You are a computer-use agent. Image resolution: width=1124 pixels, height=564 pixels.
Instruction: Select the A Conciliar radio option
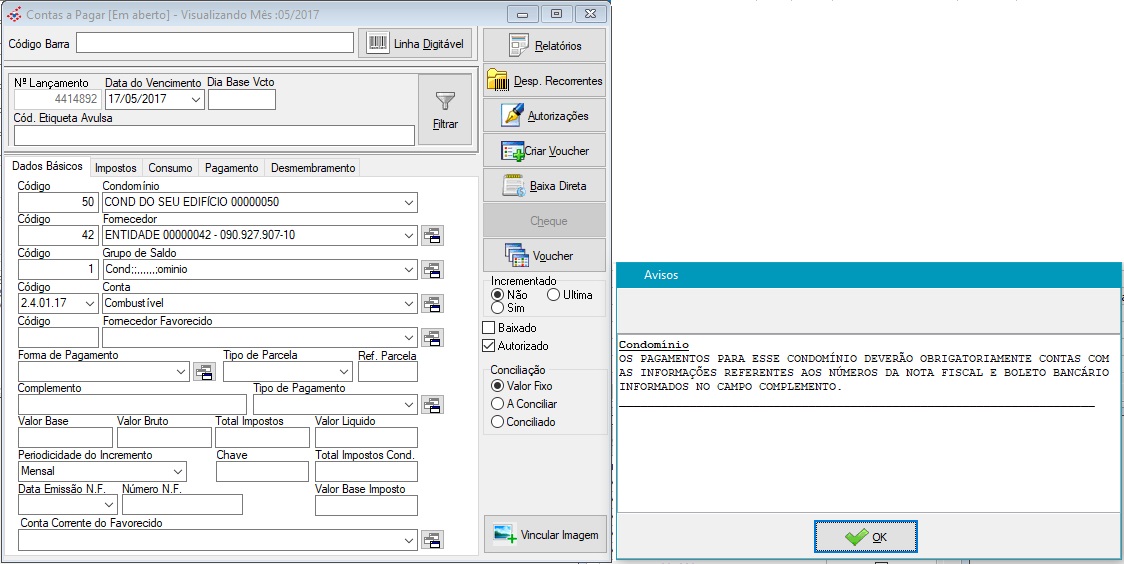pos(497,404)
